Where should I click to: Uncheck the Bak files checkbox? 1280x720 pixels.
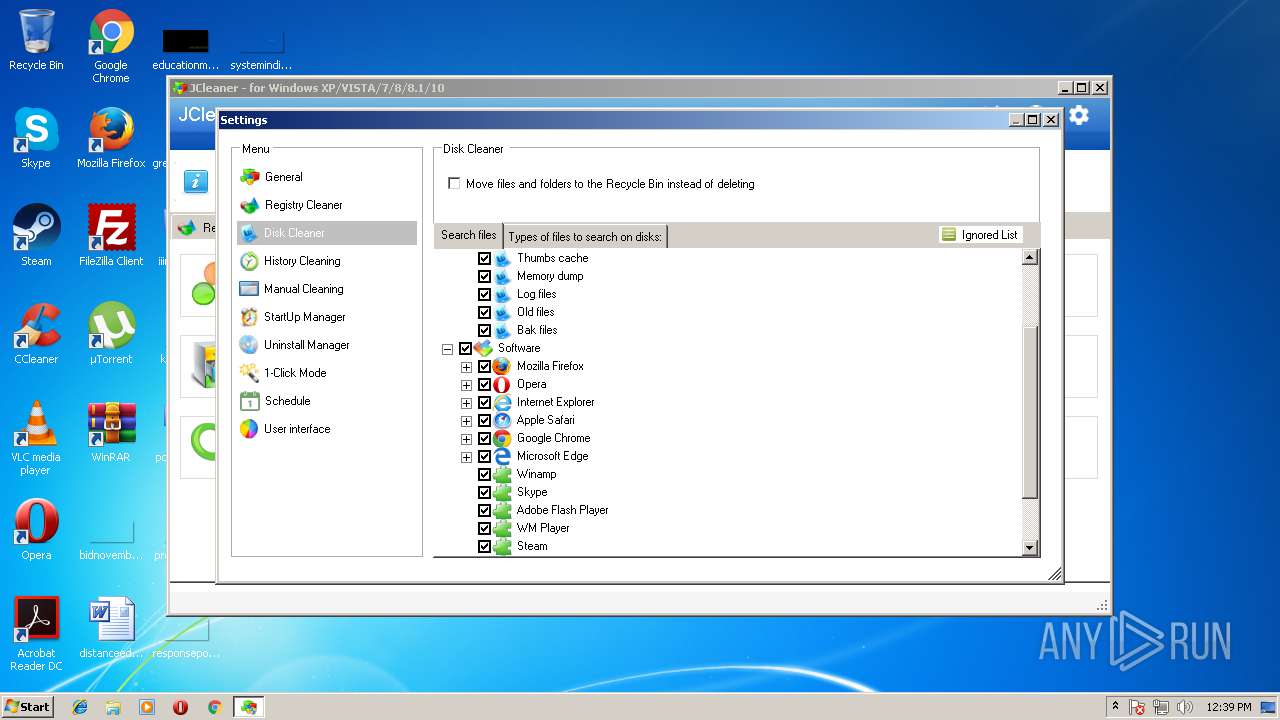(484, 330)
